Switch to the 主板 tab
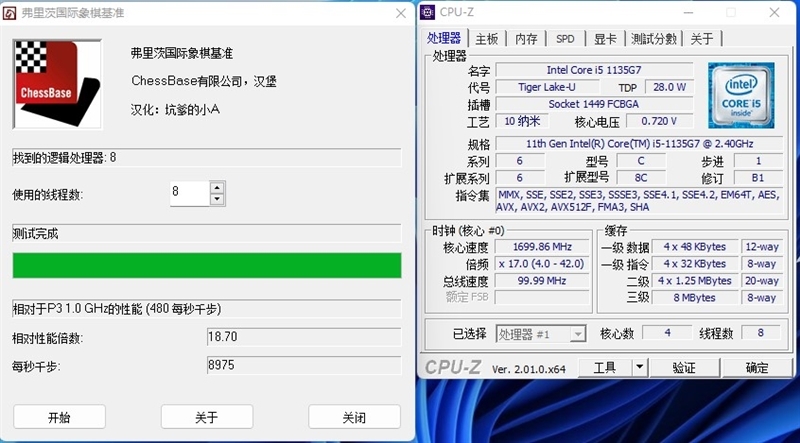 click(x=487, y=39)
